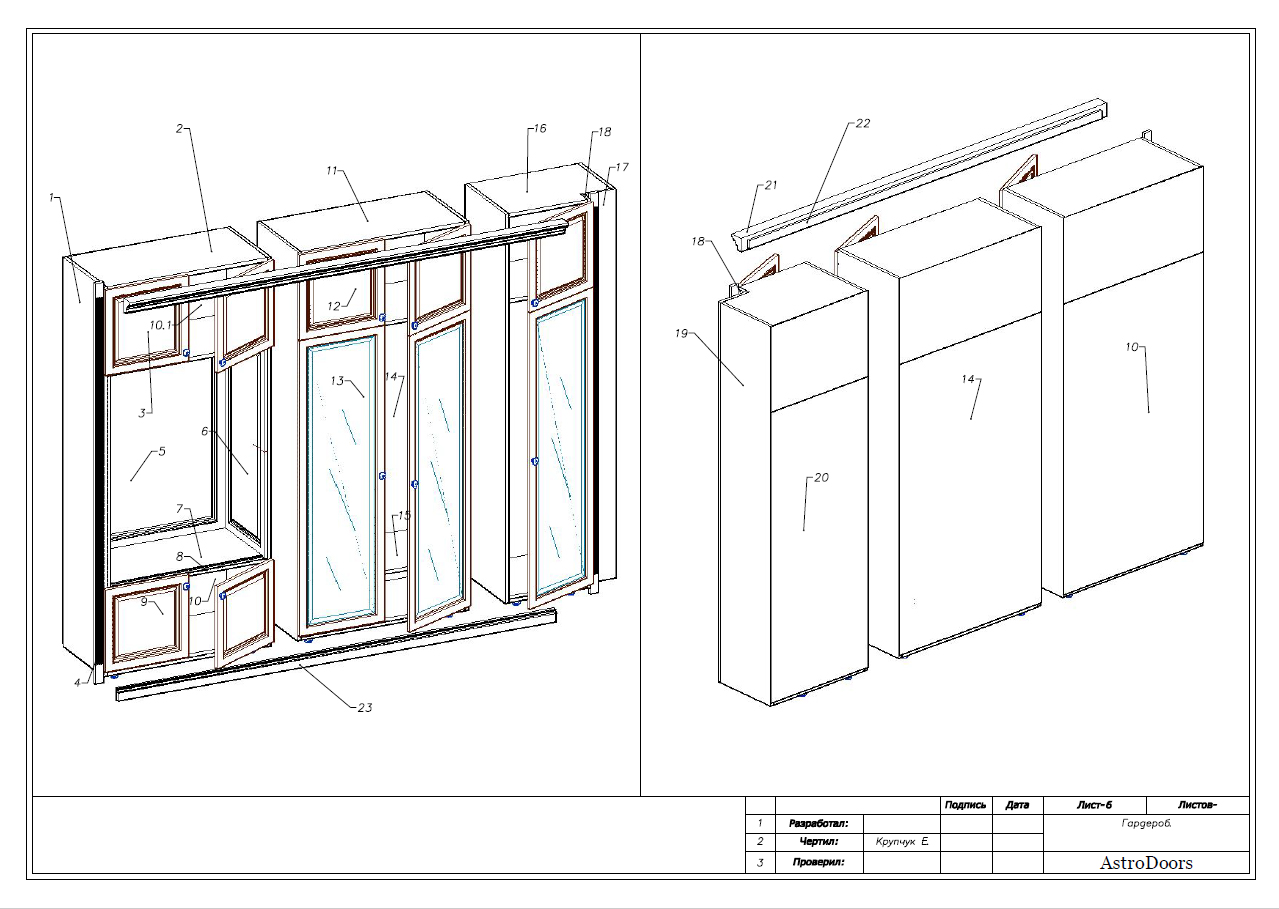Select callout number 22 on the long cornice
Viewport: 1279px width, 909px height.
(863, 124)
